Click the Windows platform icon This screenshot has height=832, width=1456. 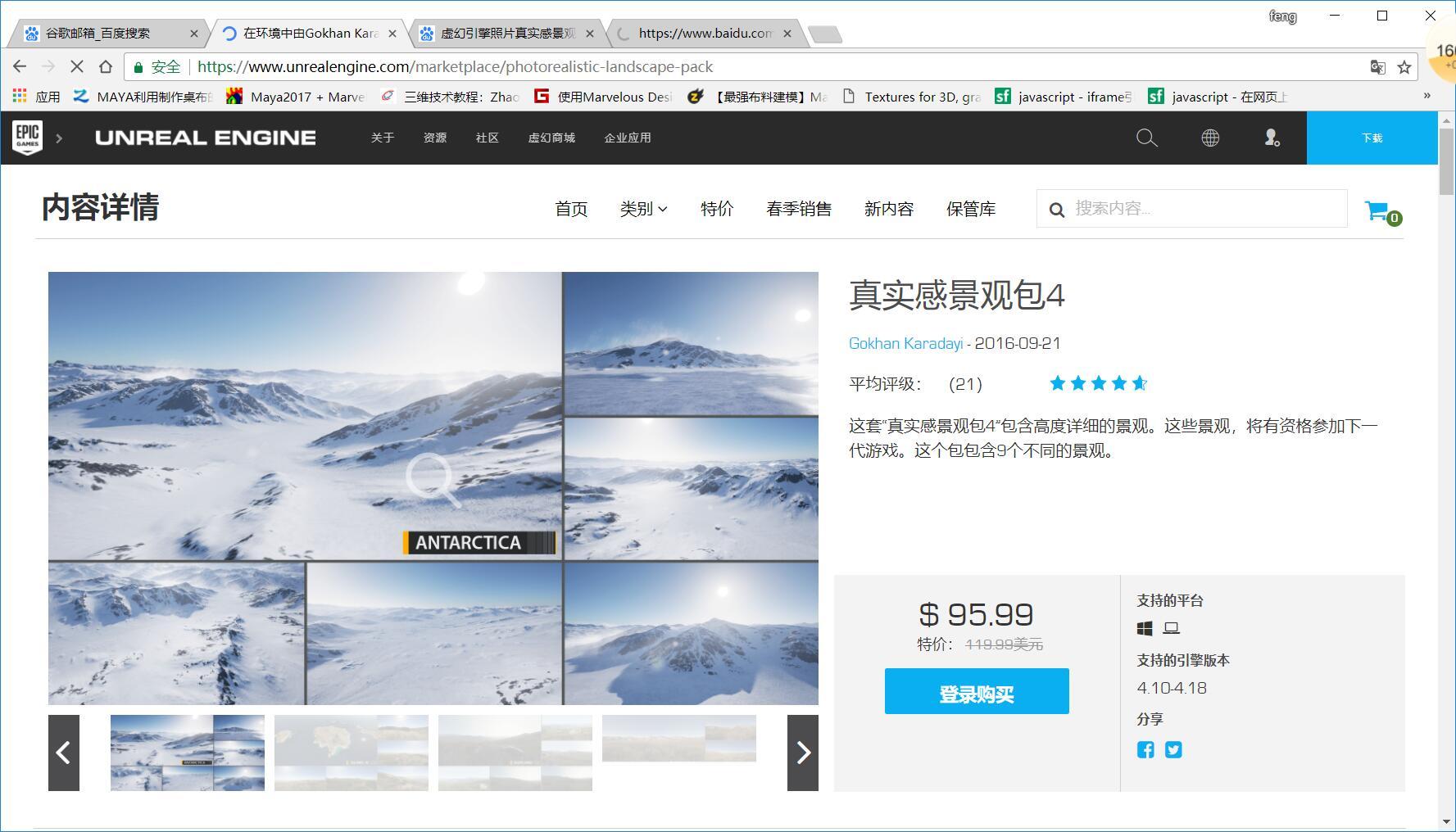click(x=1145, y=628)
